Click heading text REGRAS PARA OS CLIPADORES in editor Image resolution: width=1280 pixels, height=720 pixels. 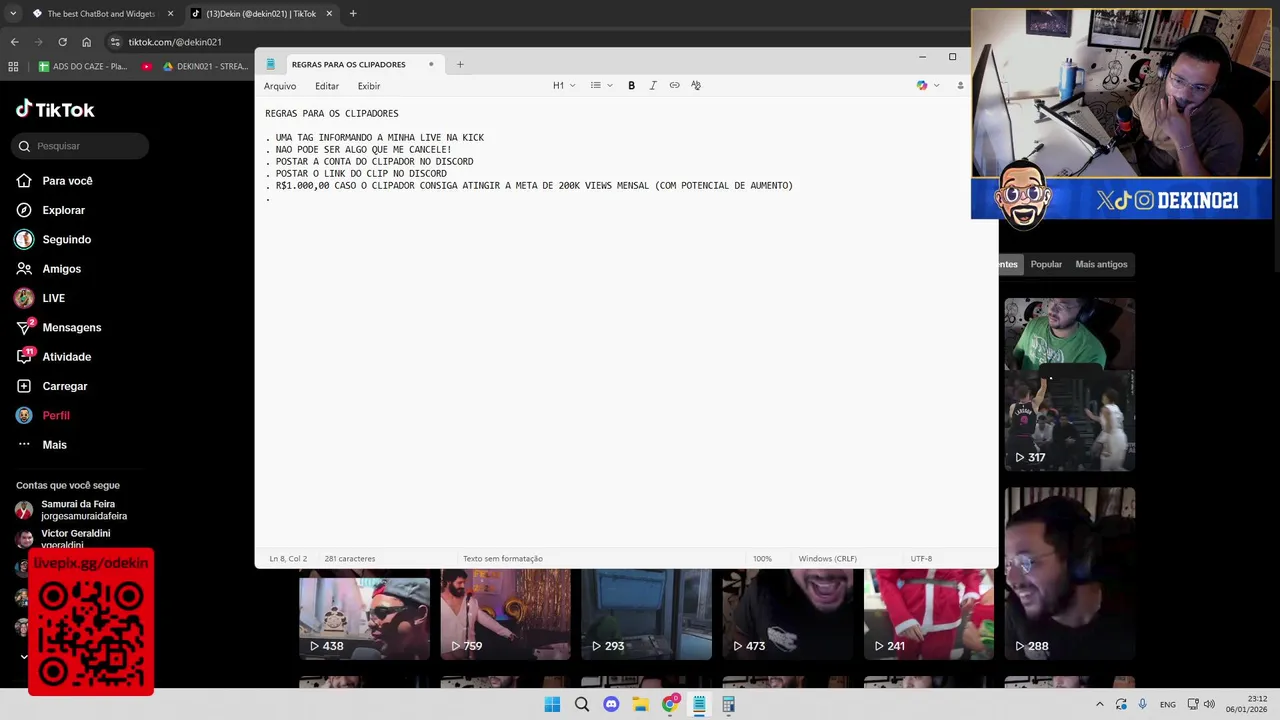332,114
